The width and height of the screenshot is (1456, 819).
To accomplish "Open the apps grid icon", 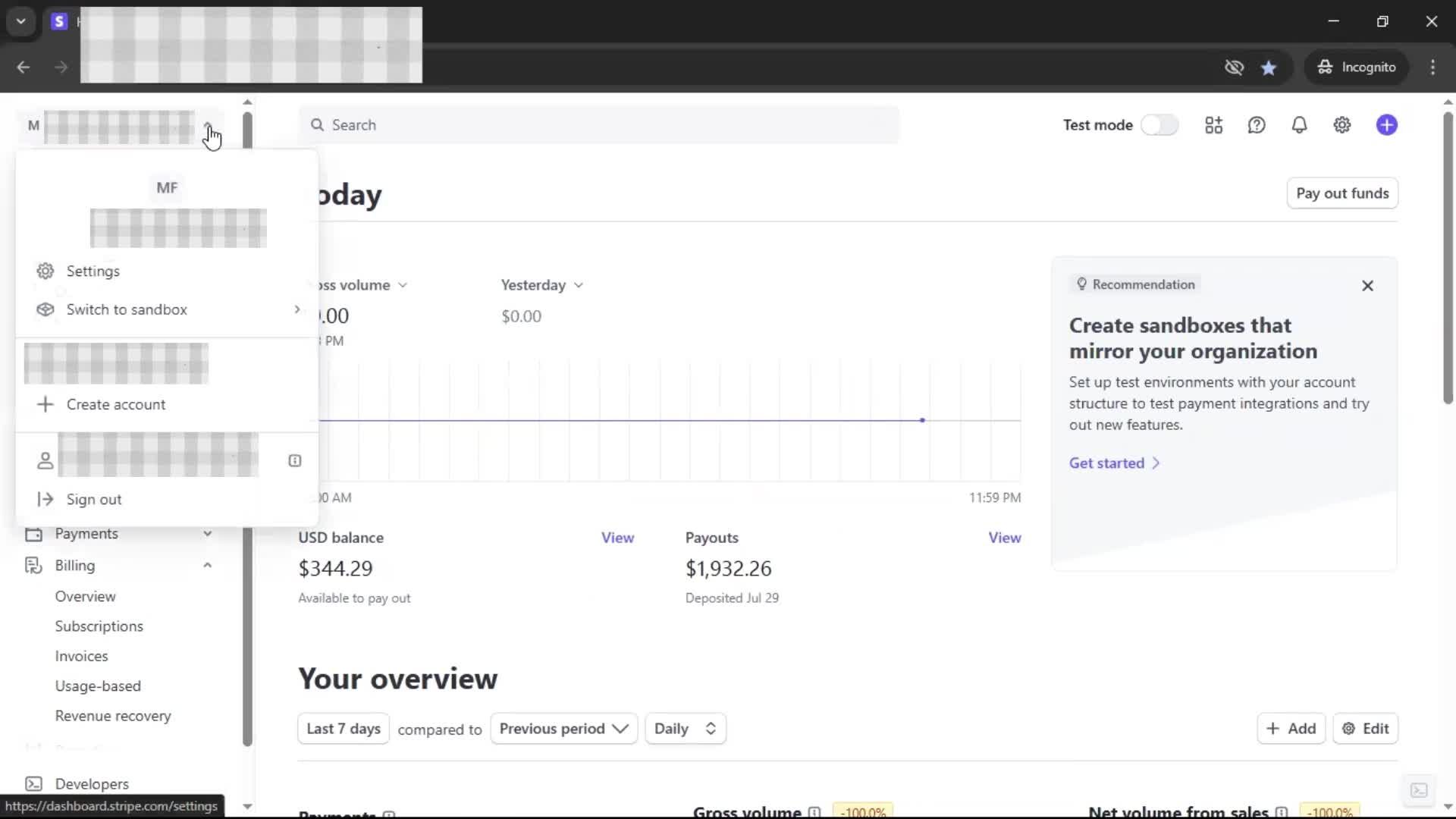I will 1213,125.
